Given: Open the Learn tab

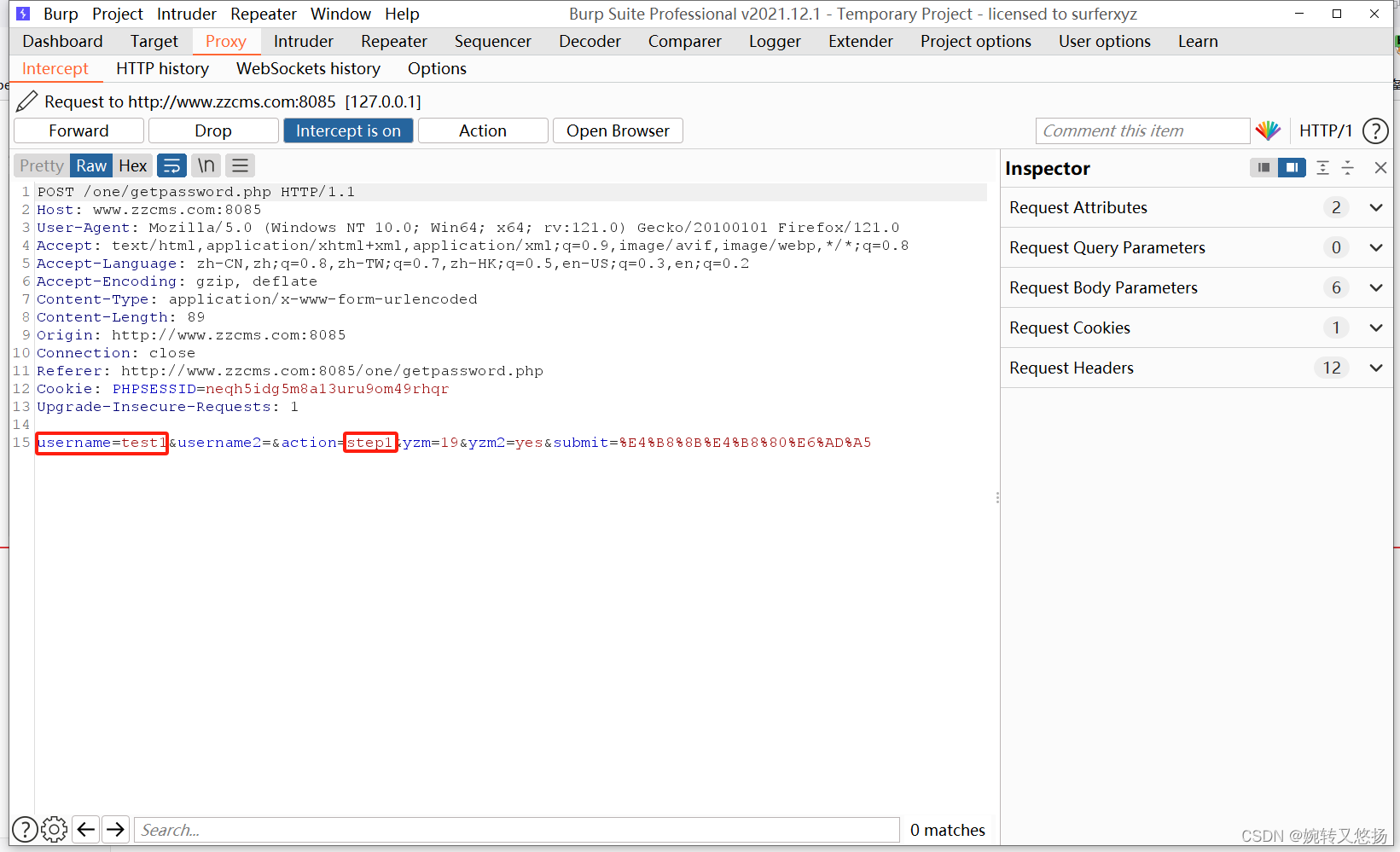Looking at the screenshot, I should click(x=1198, y=41).
